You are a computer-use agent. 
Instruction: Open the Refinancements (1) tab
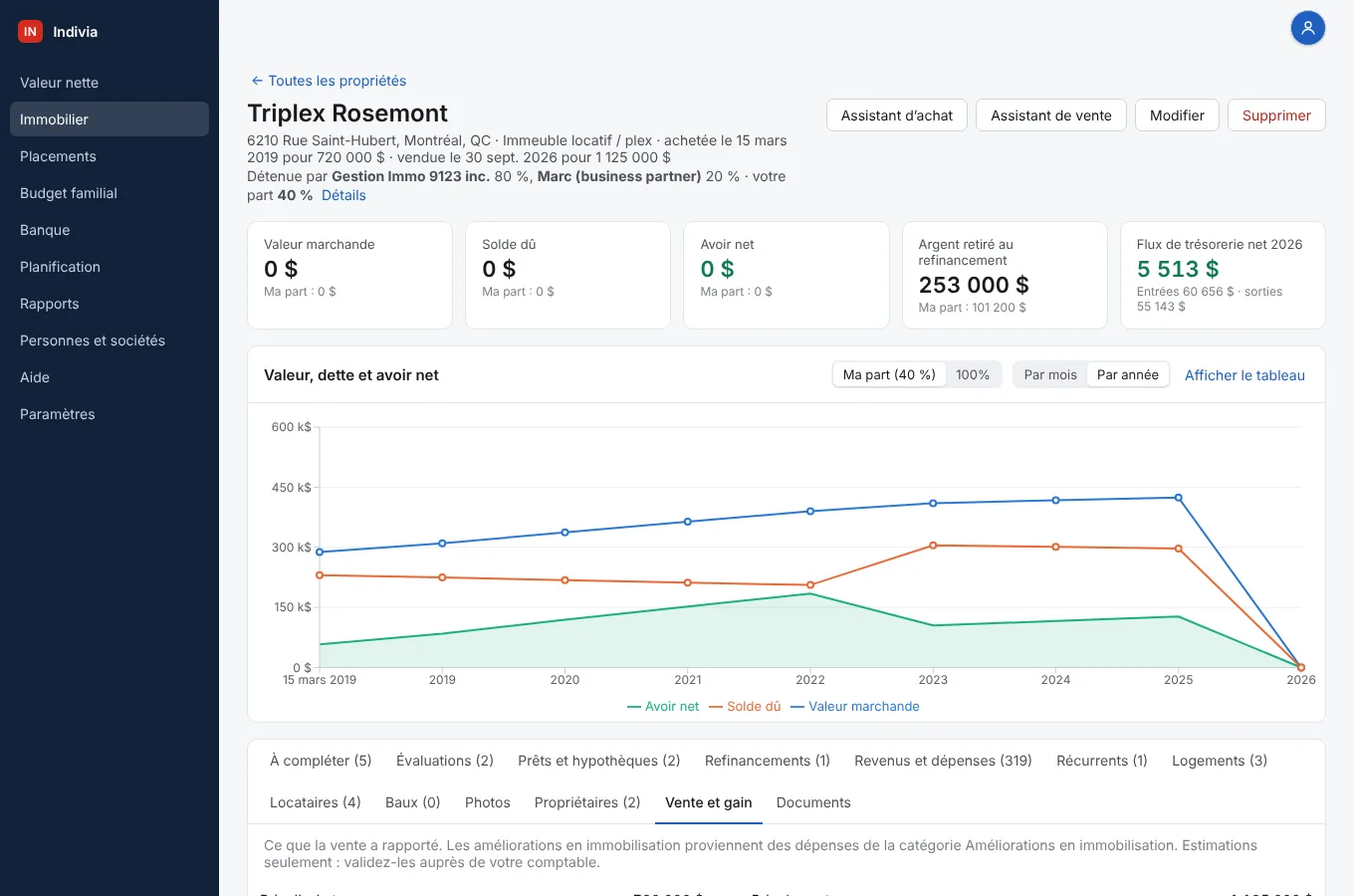pyautogui.click(x=768, y=761)
